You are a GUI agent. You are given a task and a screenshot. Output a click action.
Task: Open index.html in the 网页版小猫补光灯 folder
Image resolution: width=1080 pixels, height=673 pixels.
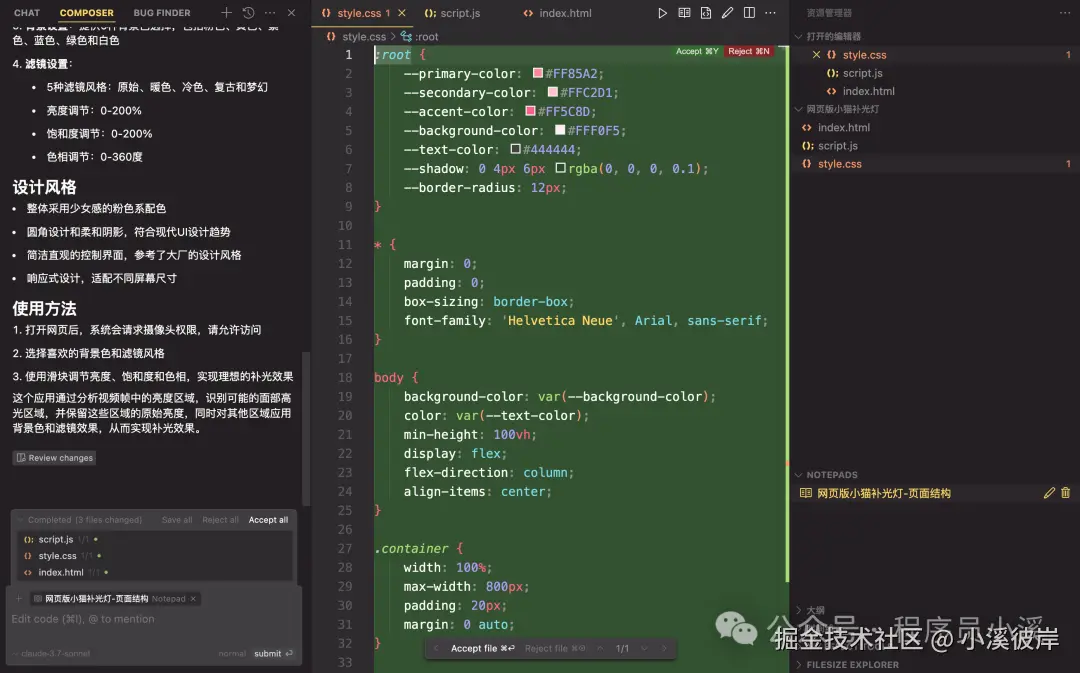tap(844, 127)
